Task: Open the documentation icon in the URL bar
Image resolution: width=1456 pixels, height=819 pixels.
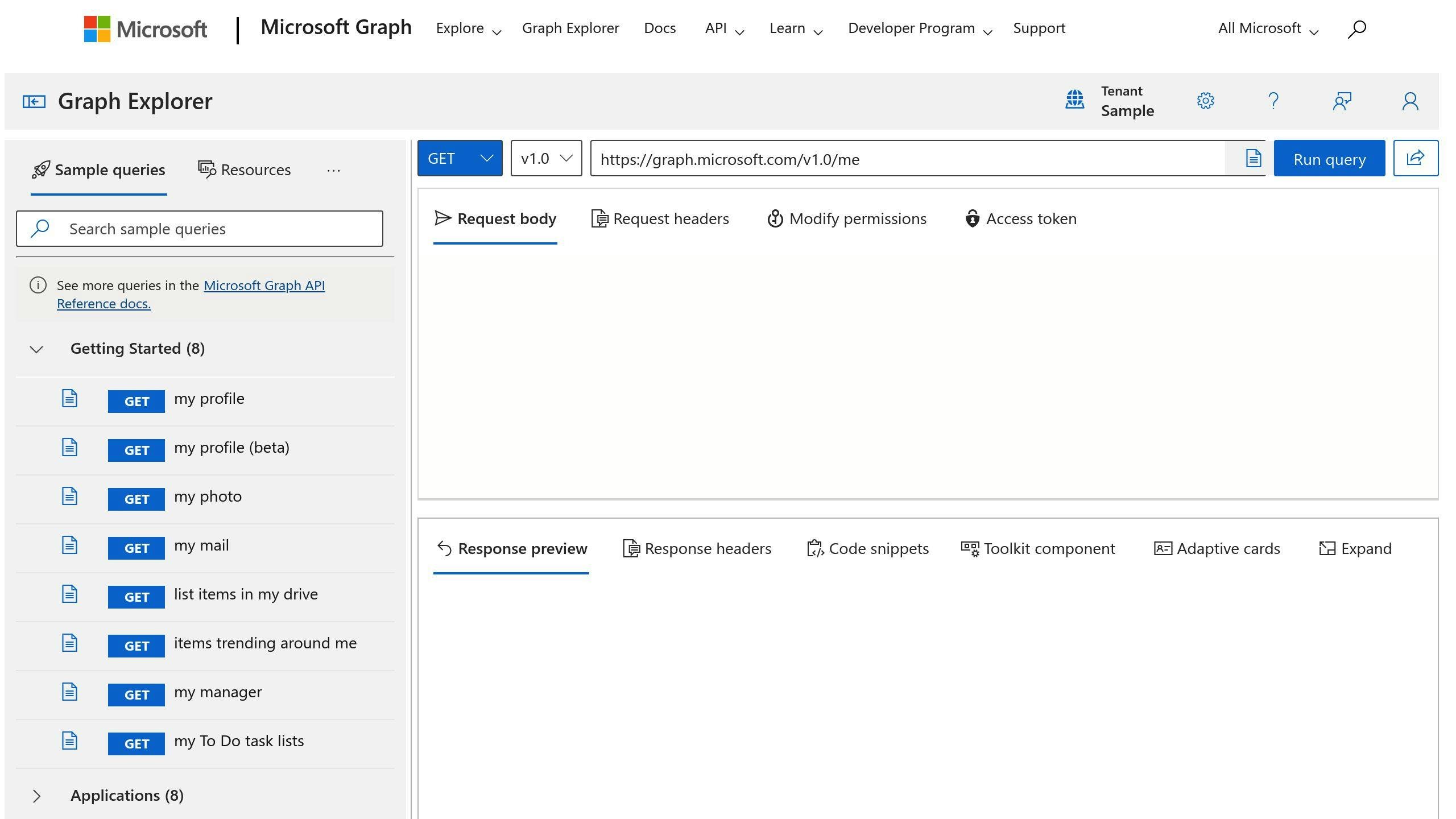Action: coord(1253,158)
